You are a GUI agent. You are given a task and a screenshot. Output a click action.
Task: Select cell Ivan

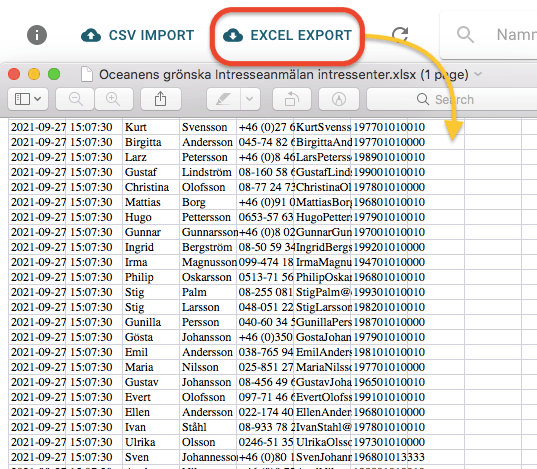click(x=151, y=427)
